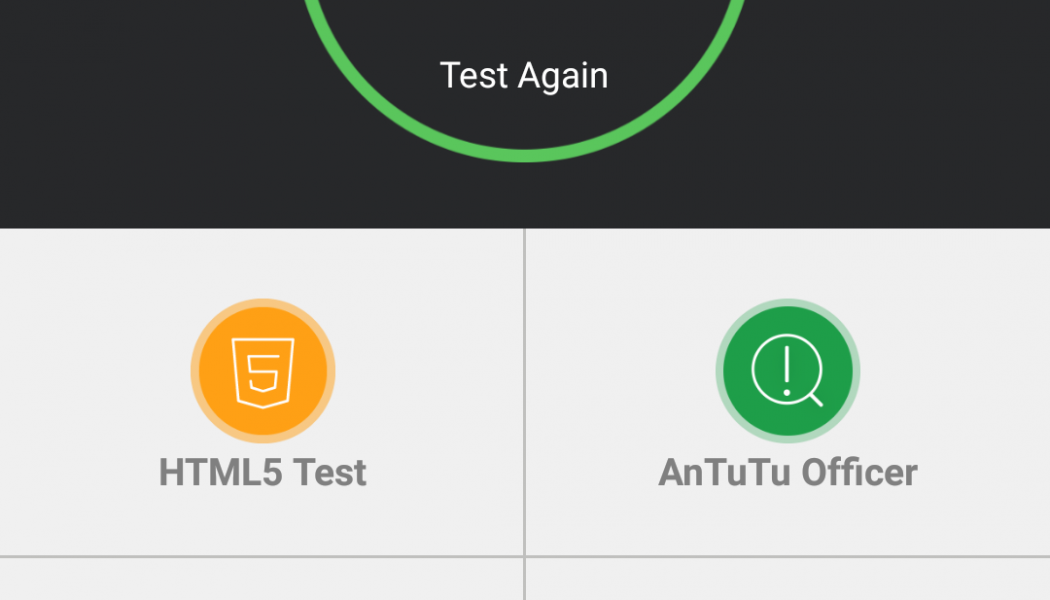The height and width of the screenshot is (600, 1050).
Task: Tap the pale green halo around the Officer icon
Action: pos(788,303)
